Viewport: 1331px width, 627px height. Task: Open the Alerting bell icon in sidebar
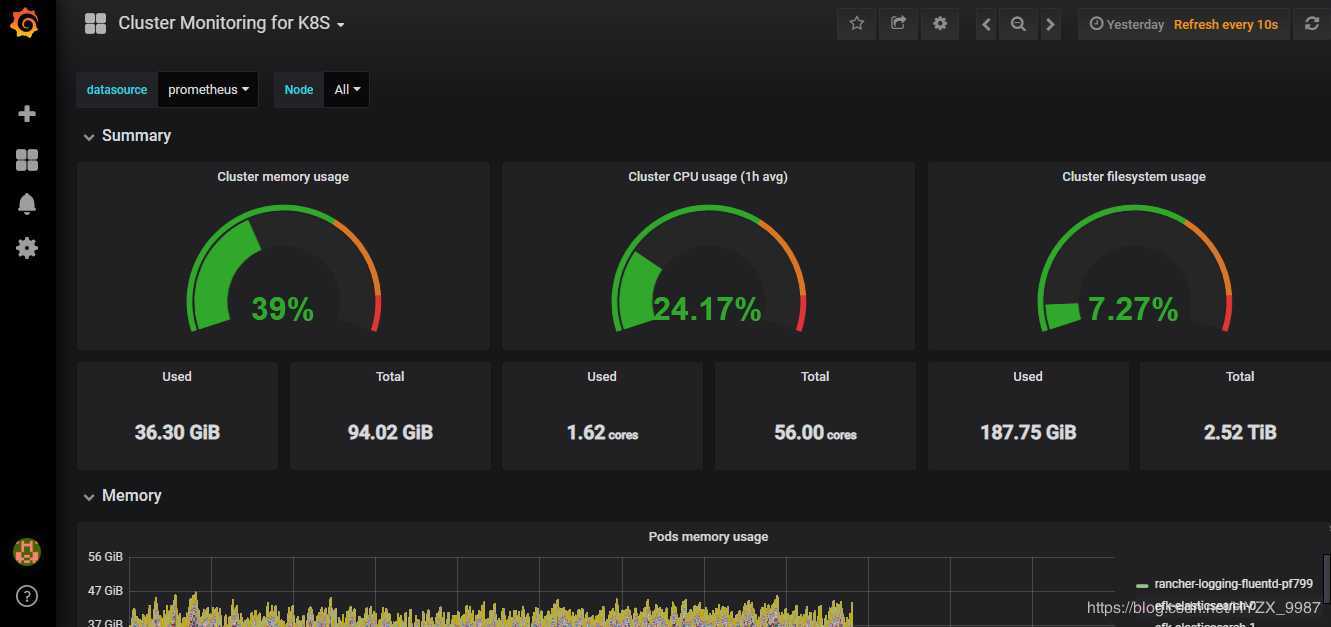point(27,204)
